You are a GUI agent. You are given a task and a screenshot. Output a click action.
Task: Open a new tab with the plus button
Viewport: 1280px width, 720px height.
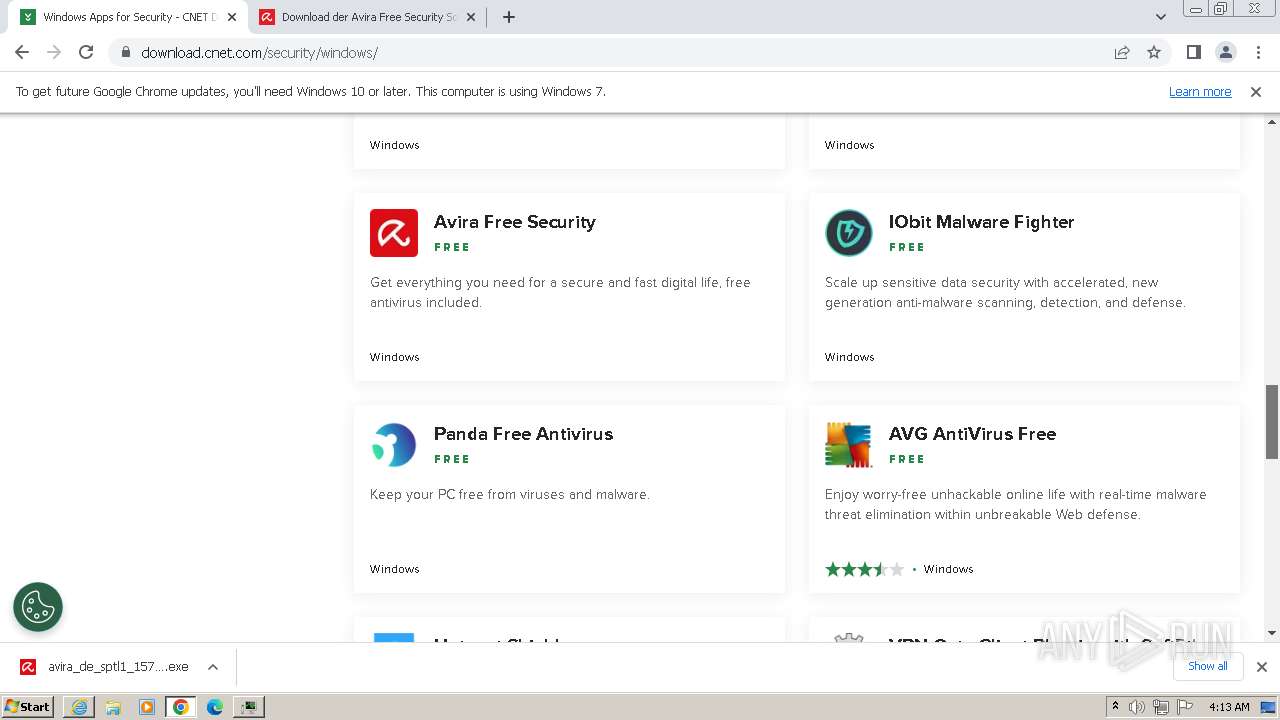pyautogui.click(x=509, y=17)
